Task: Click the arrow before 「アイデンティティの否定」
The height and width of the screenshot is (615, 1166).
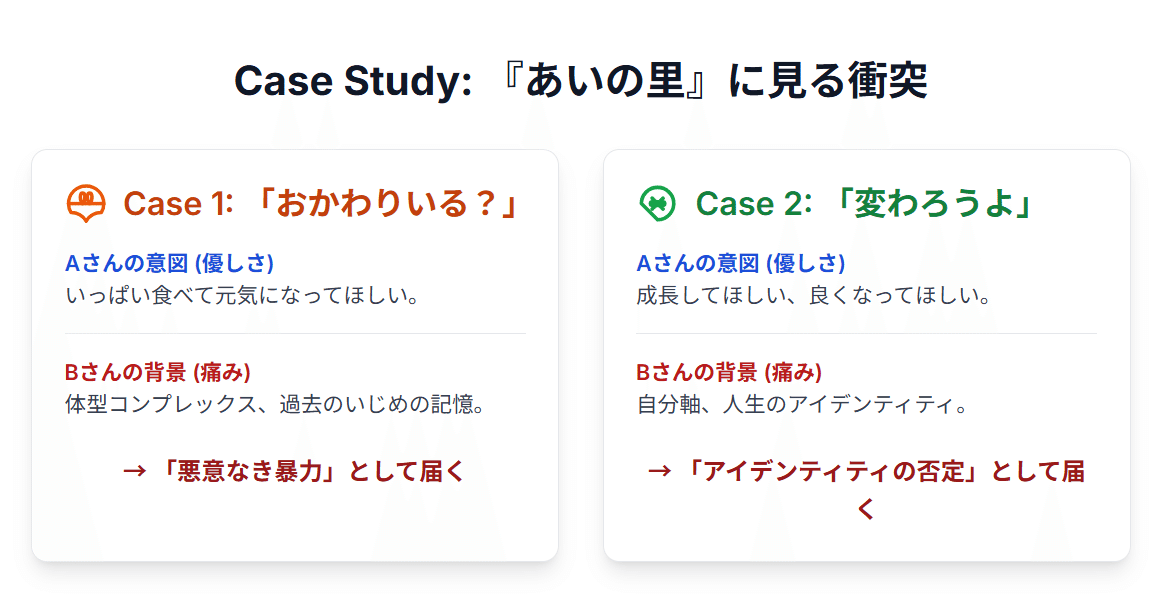Action: [x=659, y=472]
